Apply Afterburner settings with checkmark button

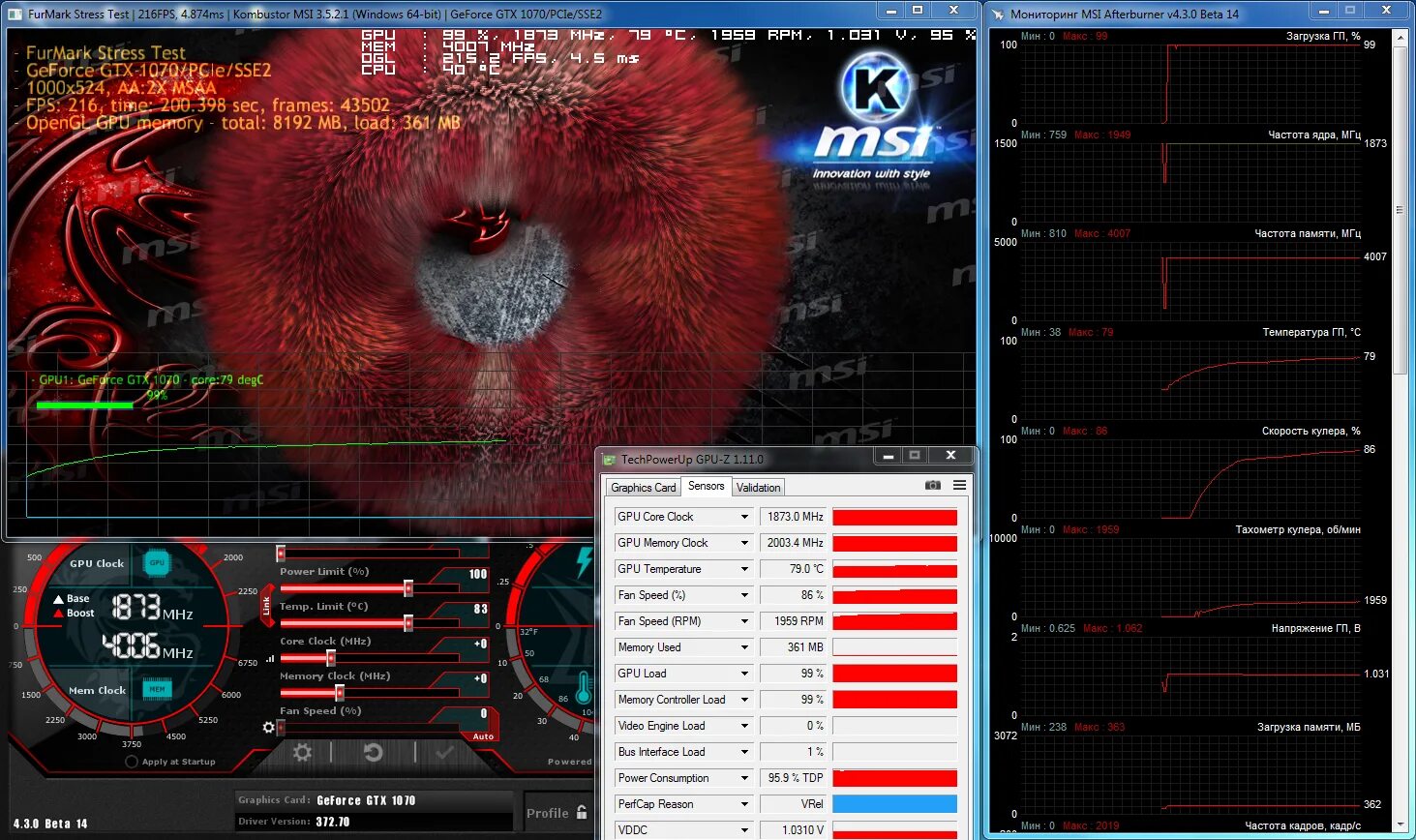[445, 752]
